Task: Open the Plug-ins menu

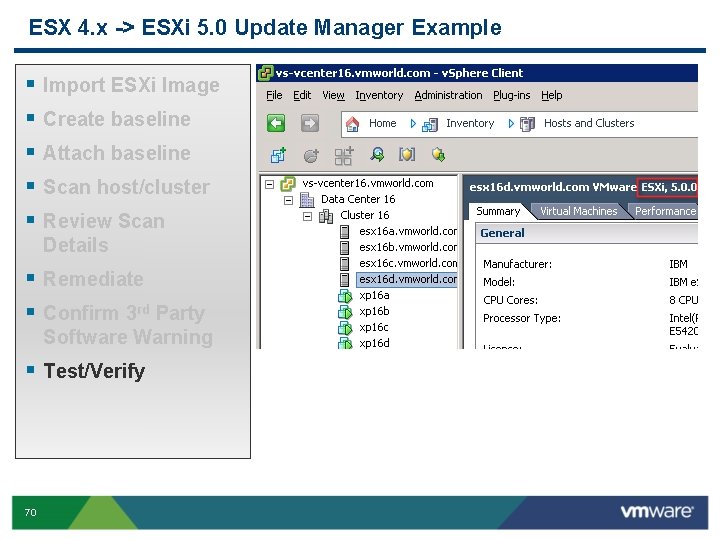Action: point(512,95)
